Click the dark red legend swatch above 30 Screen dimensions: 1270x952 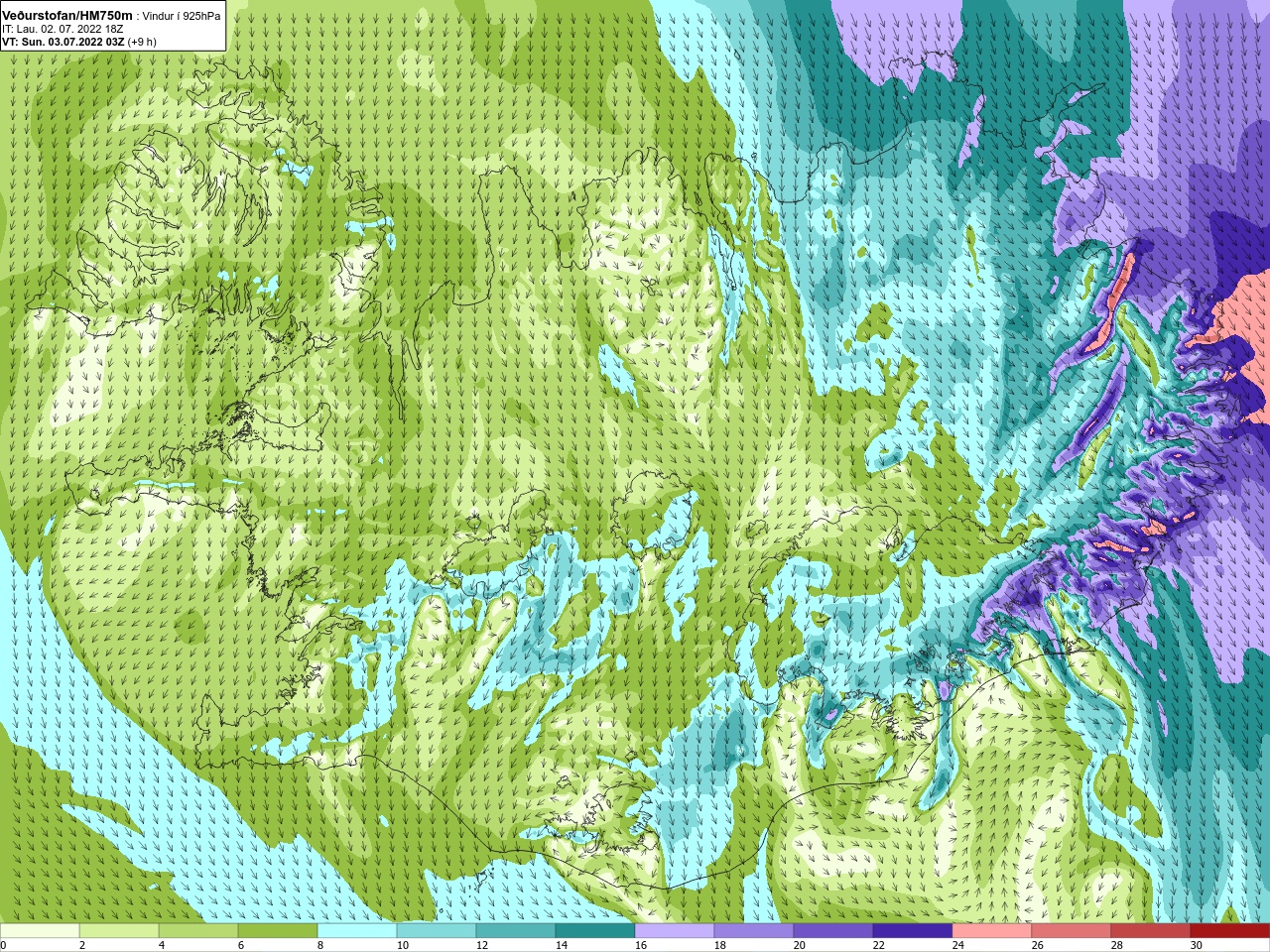click(1230, 930)
